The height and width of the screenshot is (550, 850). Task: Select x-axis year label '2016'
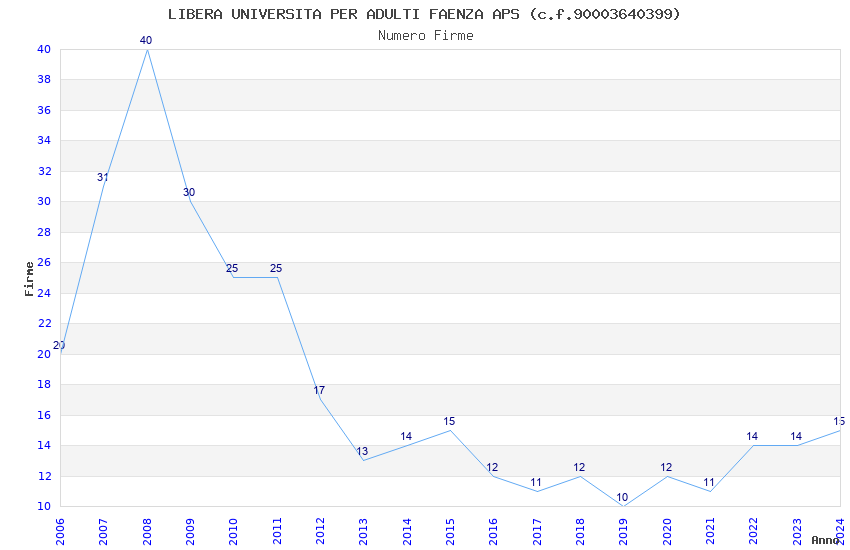pos(493,531)
